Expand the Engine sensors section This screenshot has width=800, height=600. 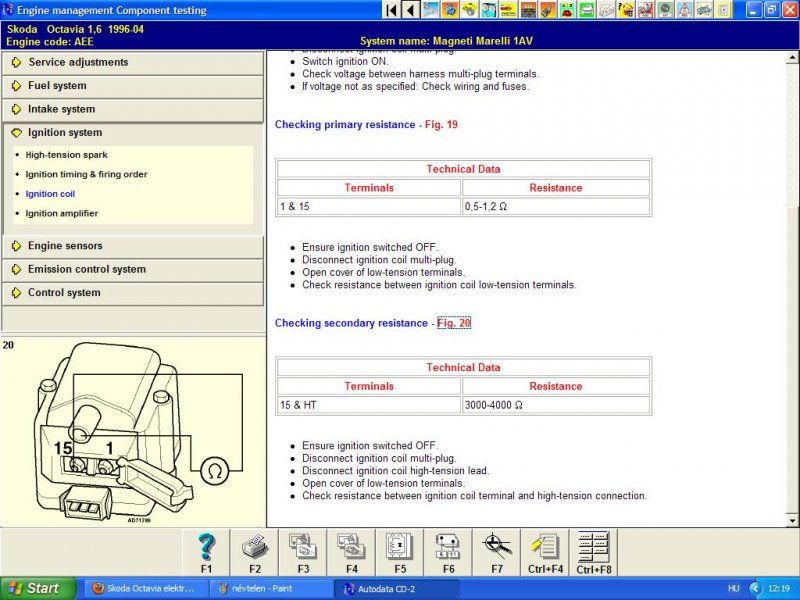(133, 246)
